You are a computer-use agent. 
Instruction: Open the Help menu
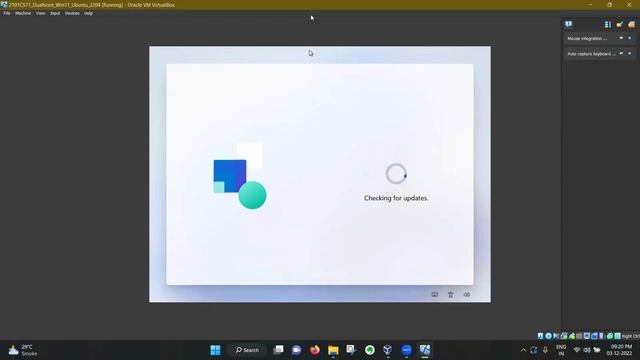[x=88, y=13]
